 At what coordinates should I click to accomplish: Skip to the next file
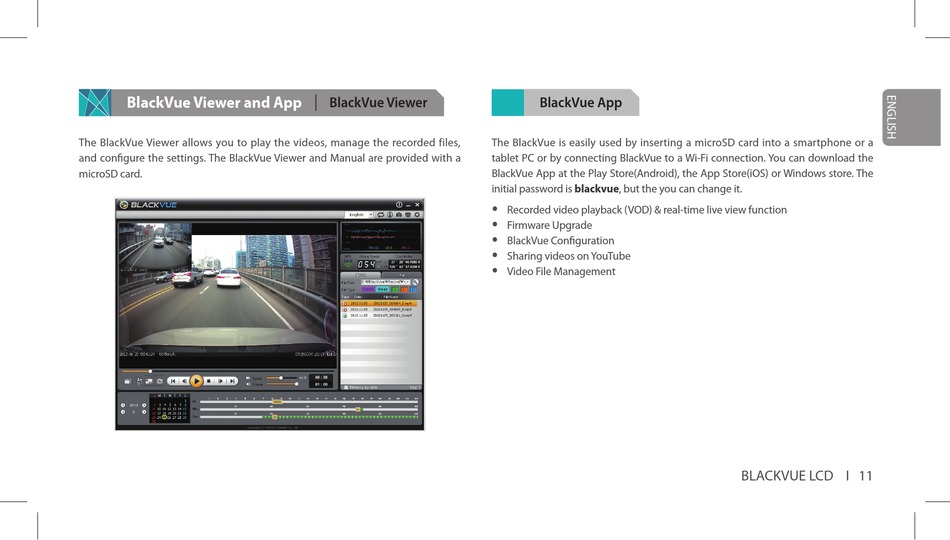click(x=232, y=381)
